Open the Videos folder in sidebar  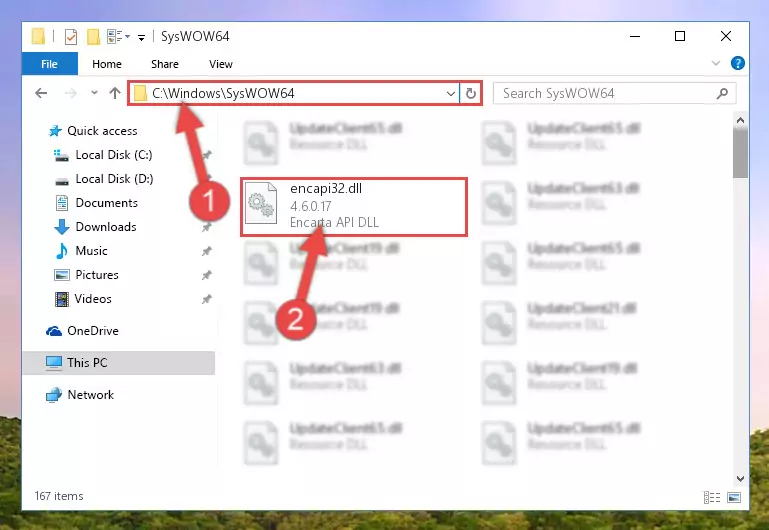pyautogui.click(x=93, y=299)
